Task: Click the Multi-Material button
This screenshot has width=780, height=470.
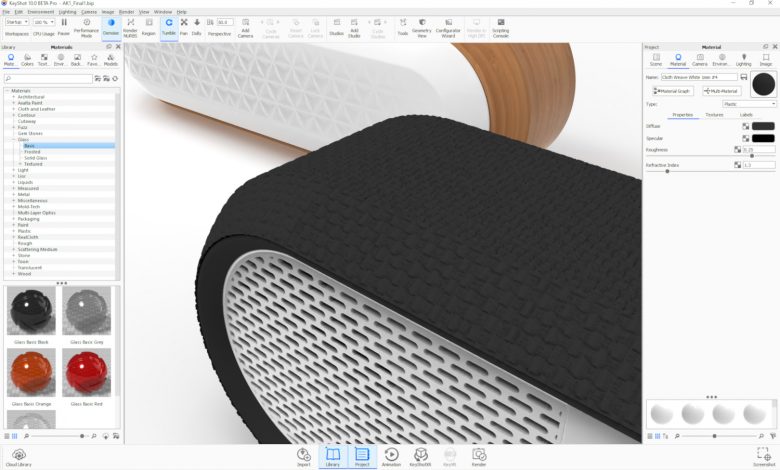Action: tap(727, 91)
